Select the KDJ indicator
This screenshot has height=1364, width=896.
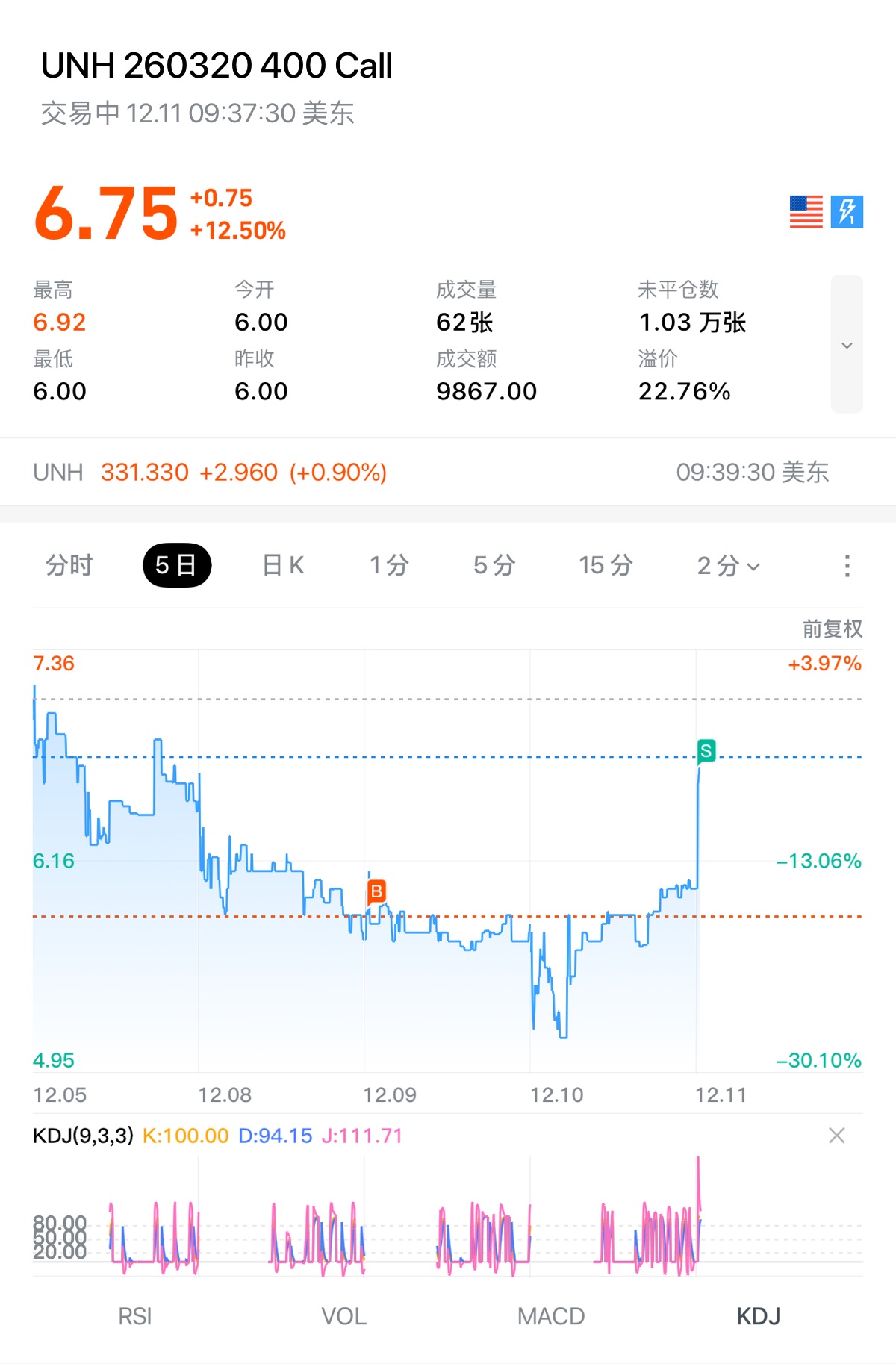pos(759,1316)
